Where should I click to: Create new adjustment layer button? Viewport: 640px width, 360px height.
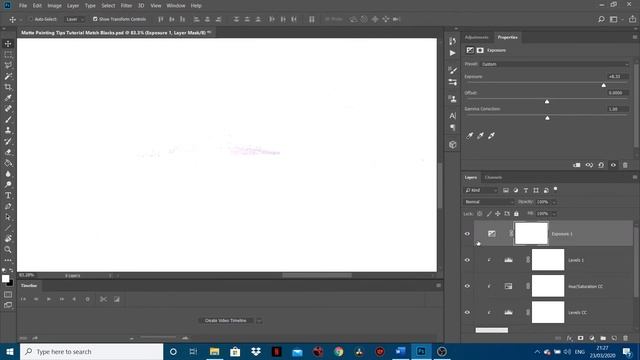click(592, 338)
